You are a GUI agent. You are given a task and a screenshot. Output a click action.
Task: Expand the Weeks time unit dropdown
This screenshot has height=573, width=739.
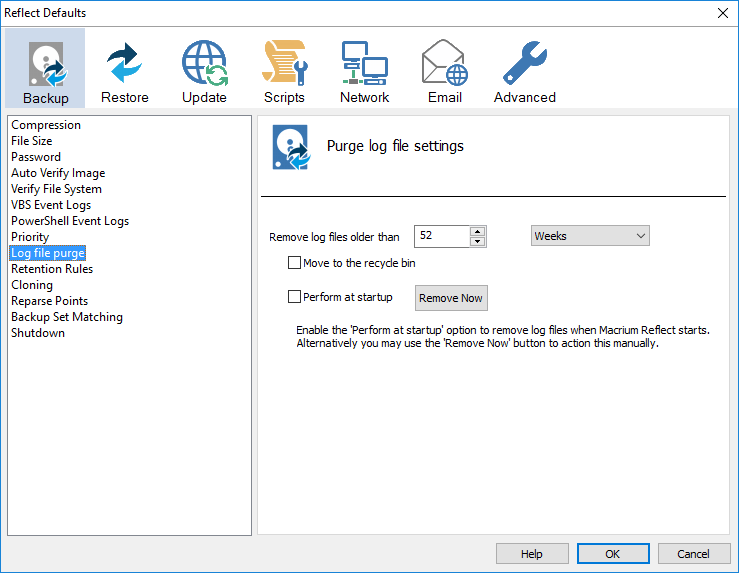[x=589, y=236]
